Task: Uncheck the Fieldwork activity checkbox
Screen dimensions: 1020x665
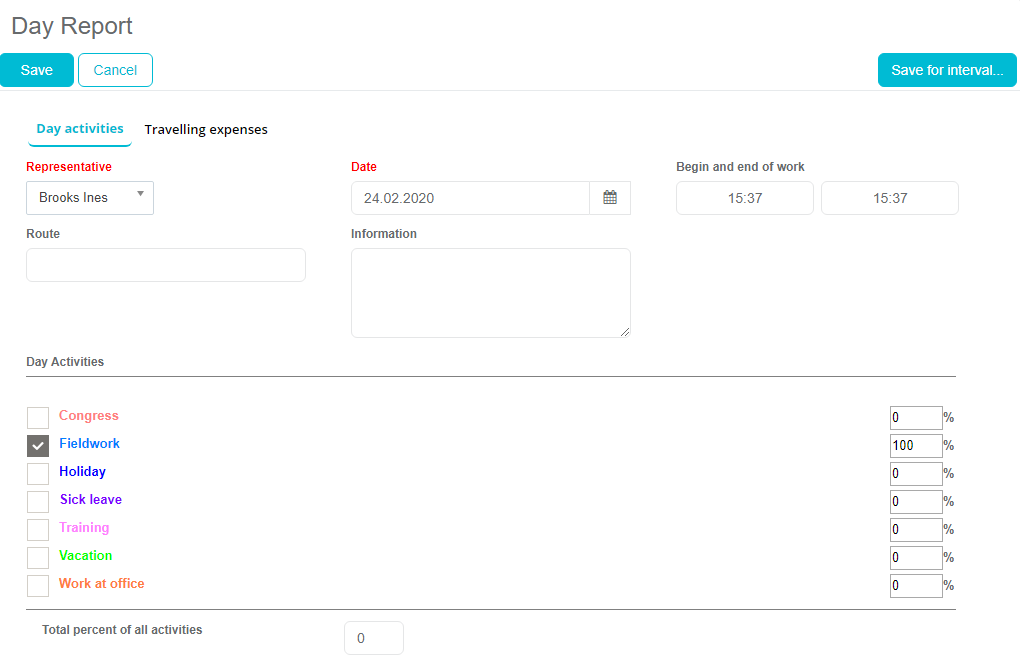Action: point(38,446)
